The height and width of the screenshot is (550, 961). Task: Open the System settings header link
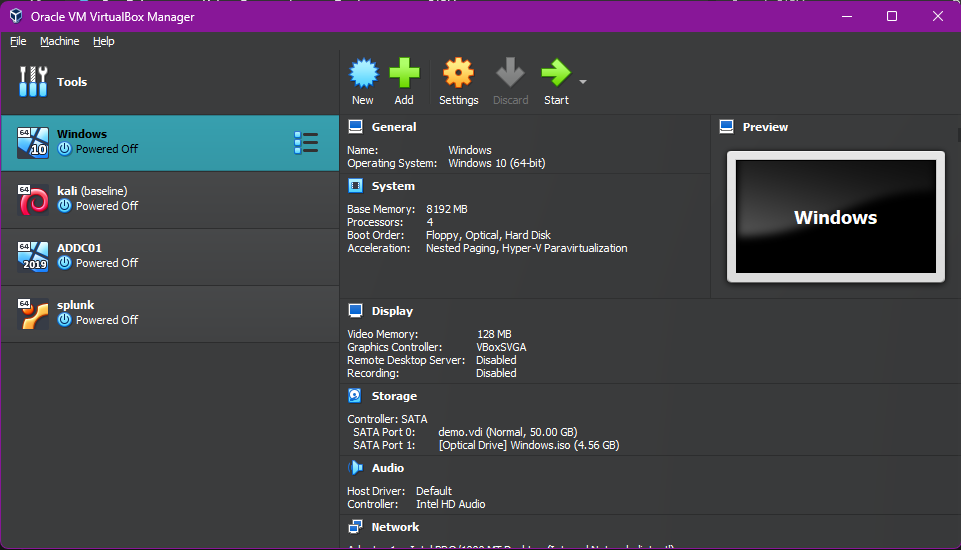coord(393,186)
